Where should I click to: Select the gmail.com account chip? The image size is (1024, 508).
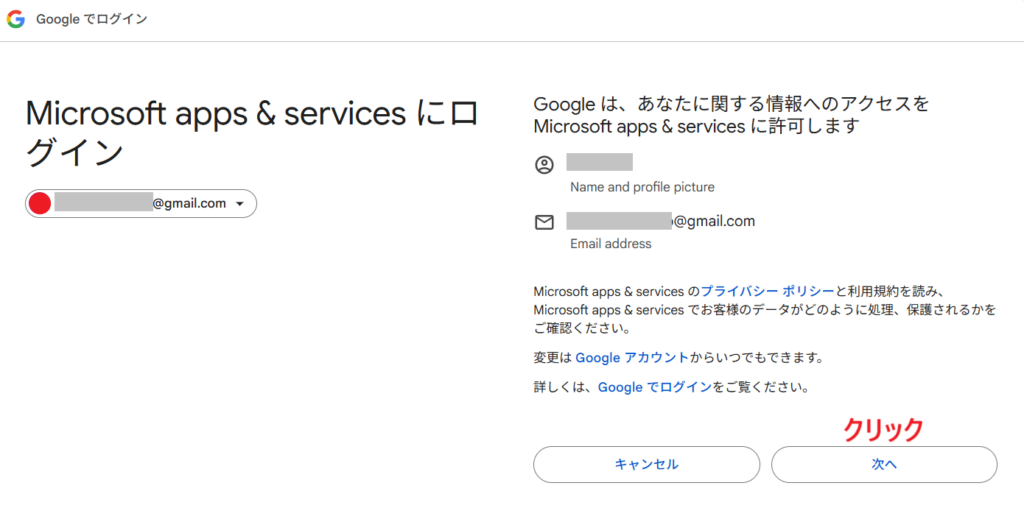click(141, 204)
